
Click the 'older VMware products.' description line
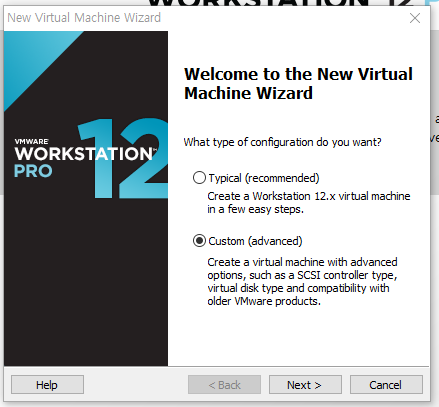point(264,301)
